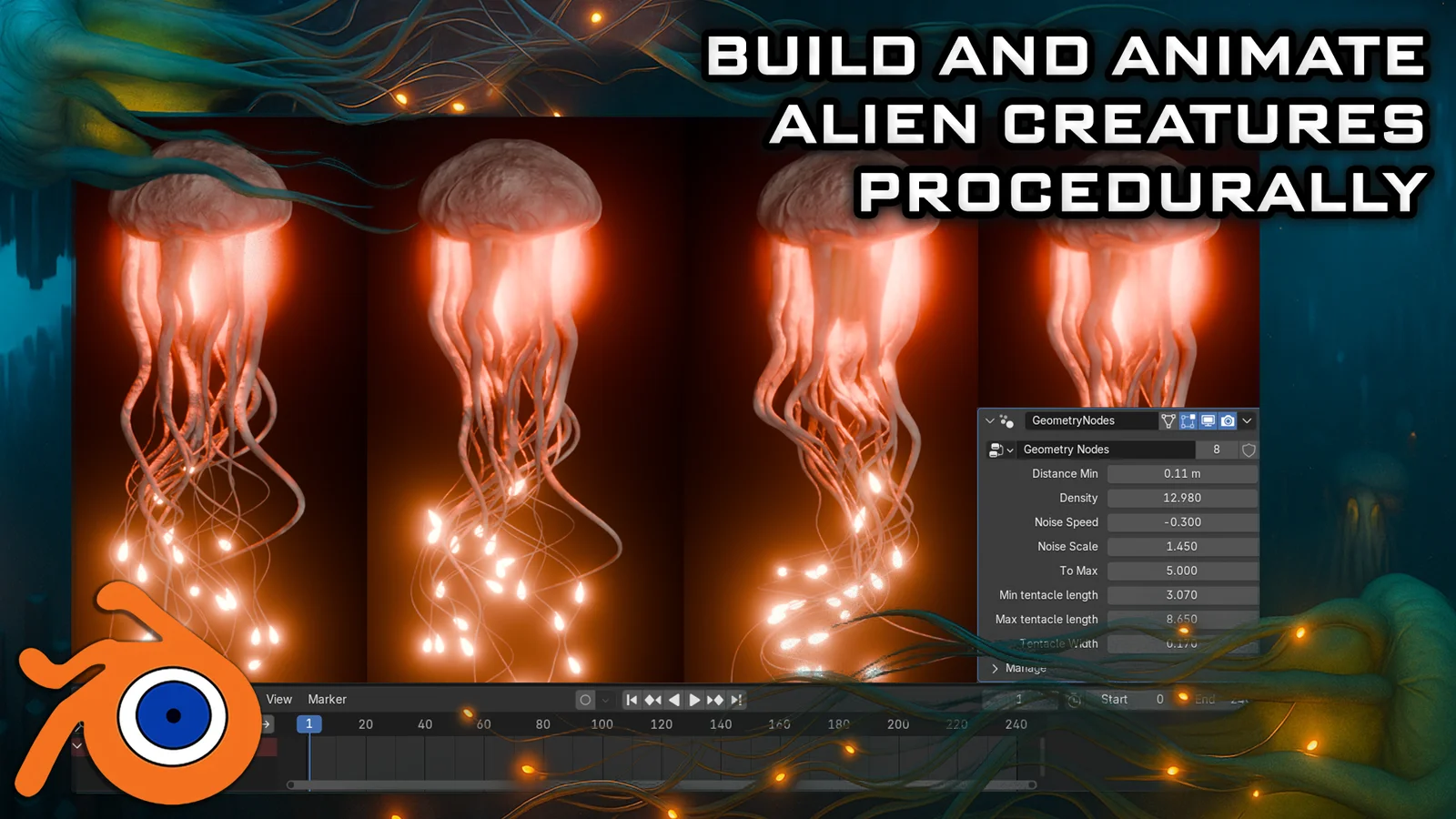Click the playback sync circle button
This screenshot has width=1456, height=819.
point(585,701)
